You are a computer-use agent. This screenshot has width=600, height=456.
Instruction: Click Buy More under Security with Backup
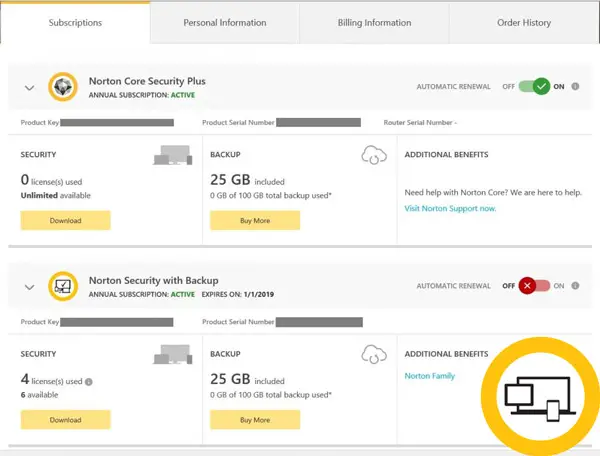255,420
